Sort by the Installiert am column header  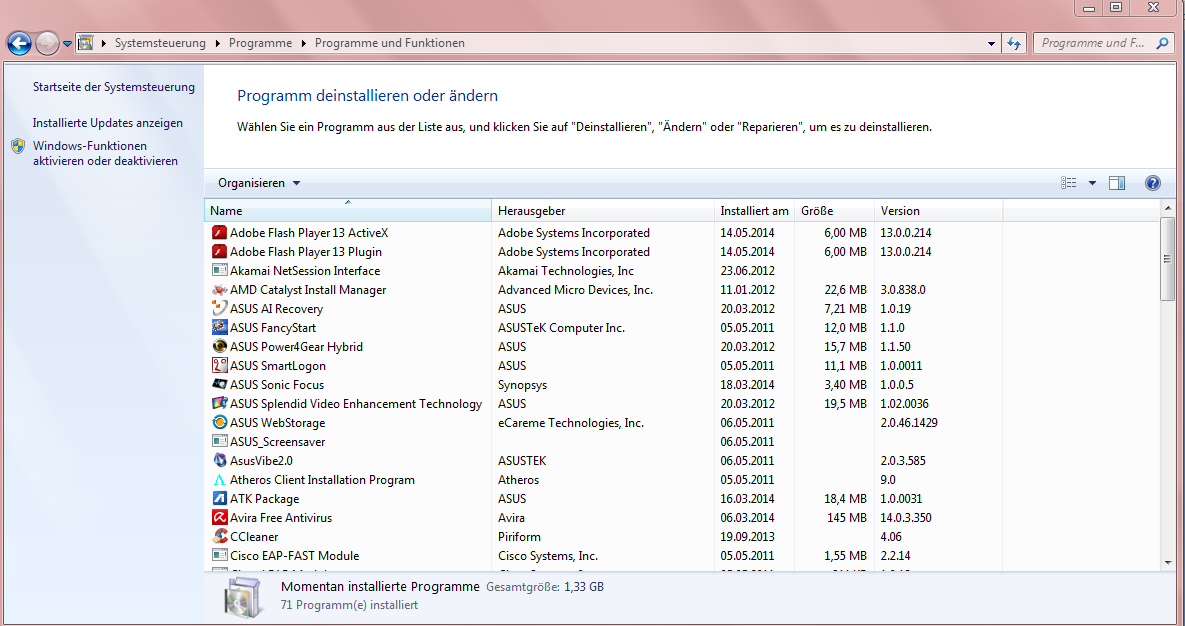(754, 211)
